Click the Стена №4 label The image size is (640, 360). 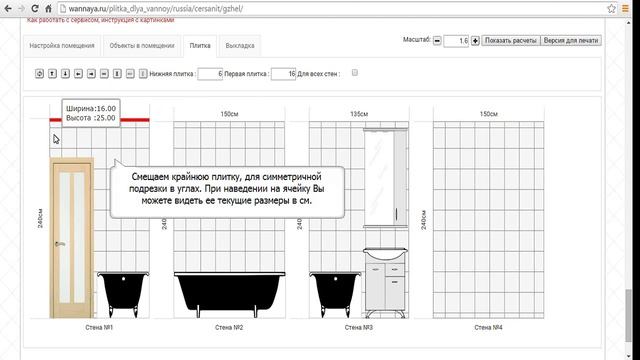point(489,327)
